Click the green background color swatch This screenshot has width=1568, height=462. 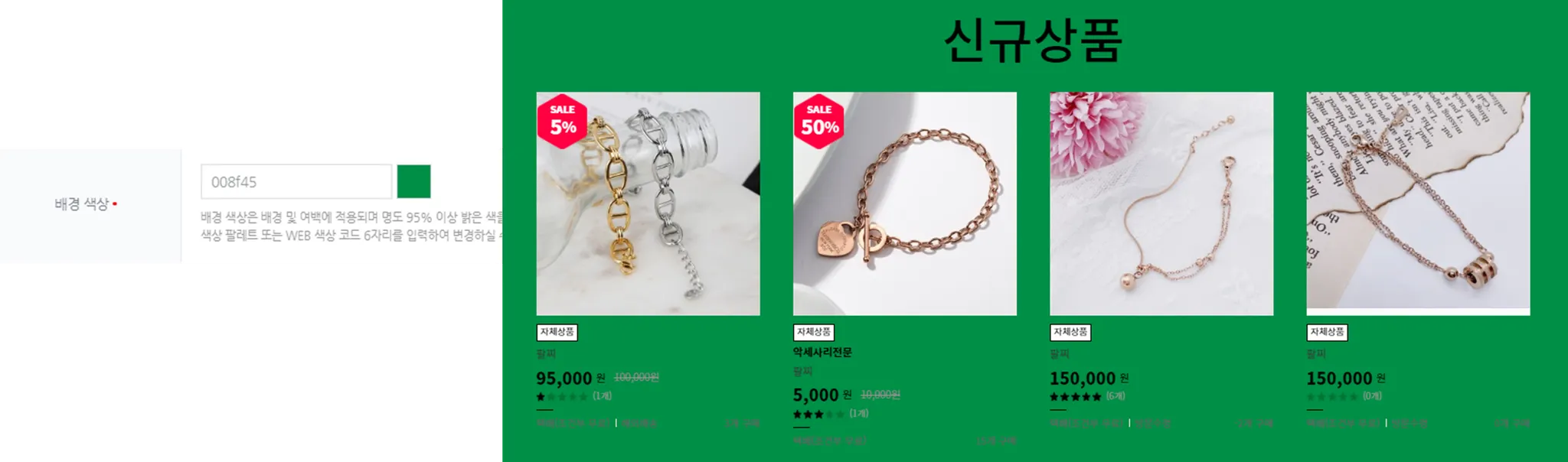[413, 181]
